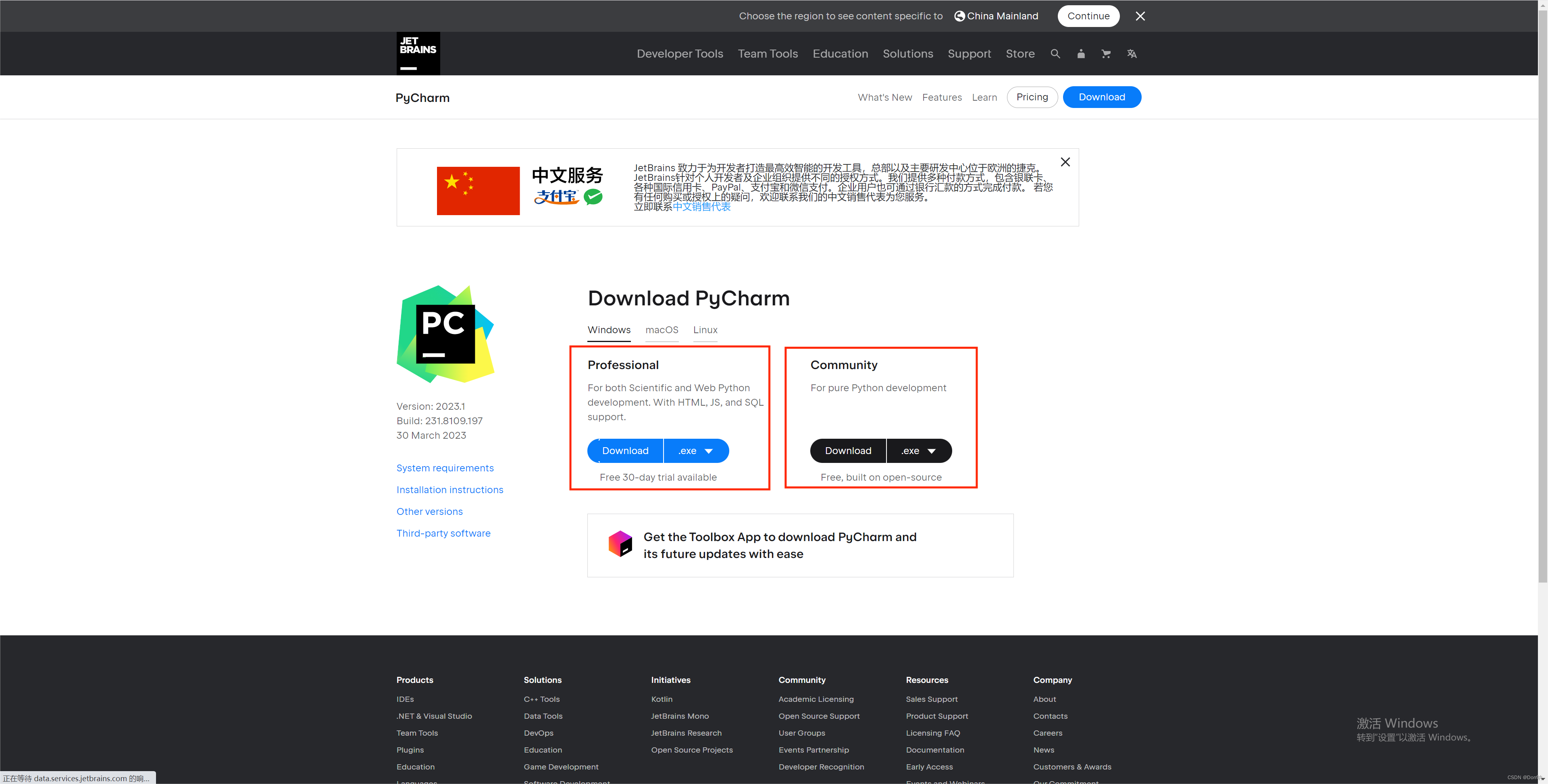This screenshot has height=784, width=1548.
Task: Open .NET & Visual Studio footer link
Action: [x=434, y=716]
